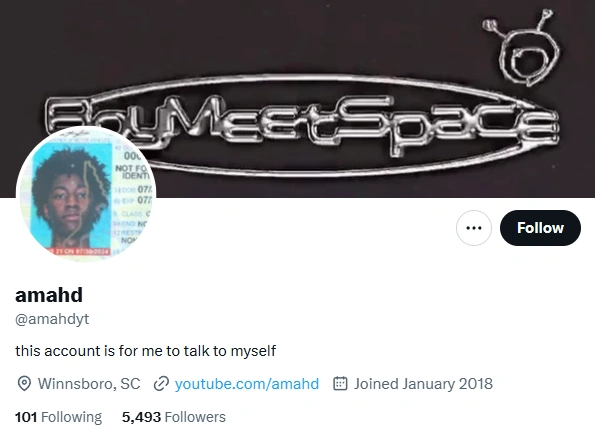Follow the amahd account

pyautogui.click(x=540, y=228)
